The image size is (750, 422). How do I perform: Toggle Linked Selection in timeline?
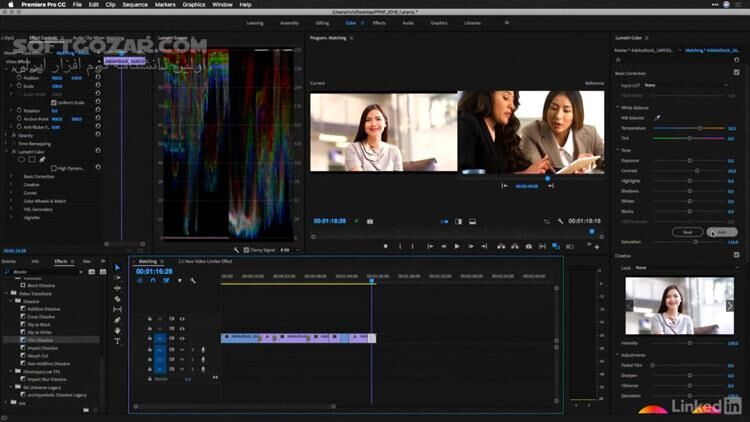pos(166,280)
